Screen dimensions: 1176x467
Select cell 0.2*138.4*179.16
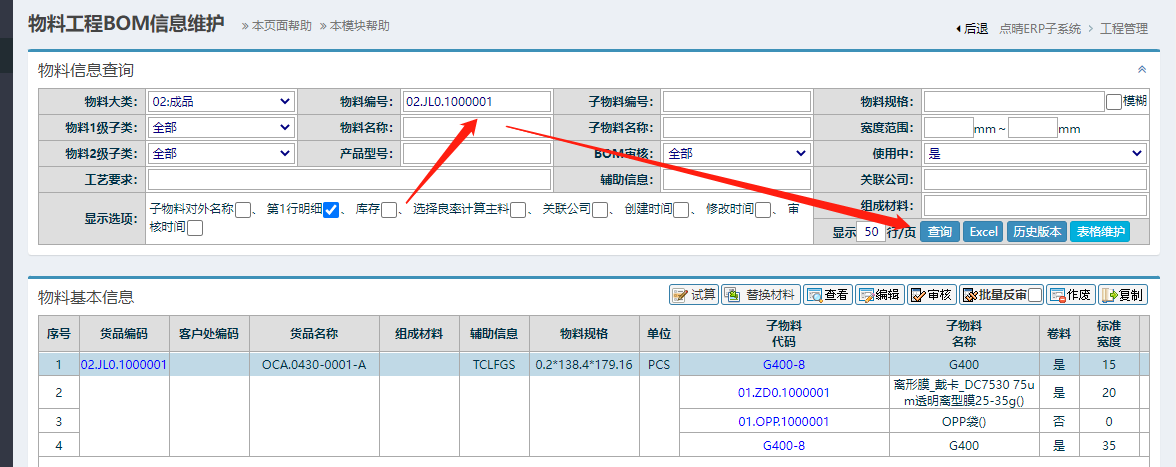tap(584, 364)
